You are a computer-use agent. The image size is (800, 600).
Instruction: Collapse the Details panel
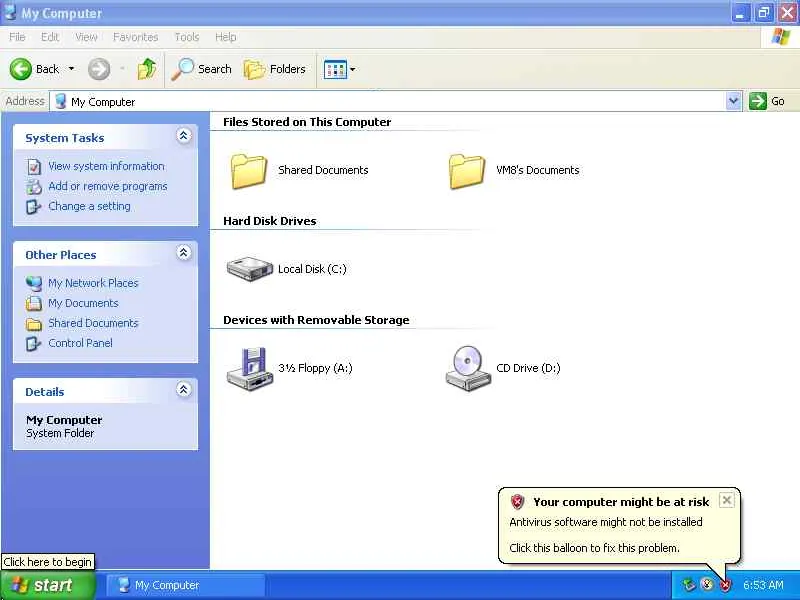point(184,390)
